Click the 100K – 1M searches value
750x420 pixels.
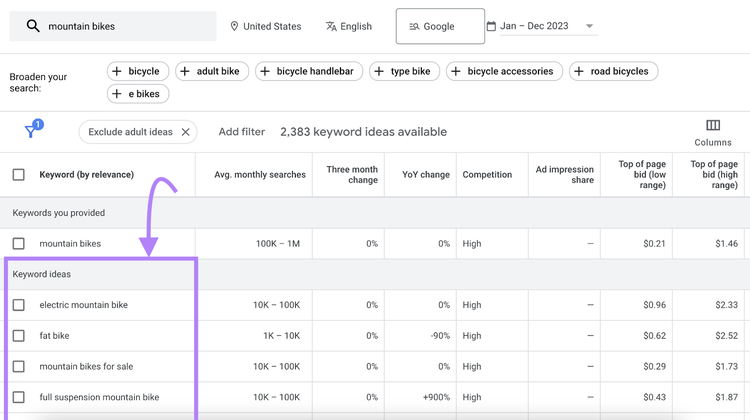coord(277,243)
